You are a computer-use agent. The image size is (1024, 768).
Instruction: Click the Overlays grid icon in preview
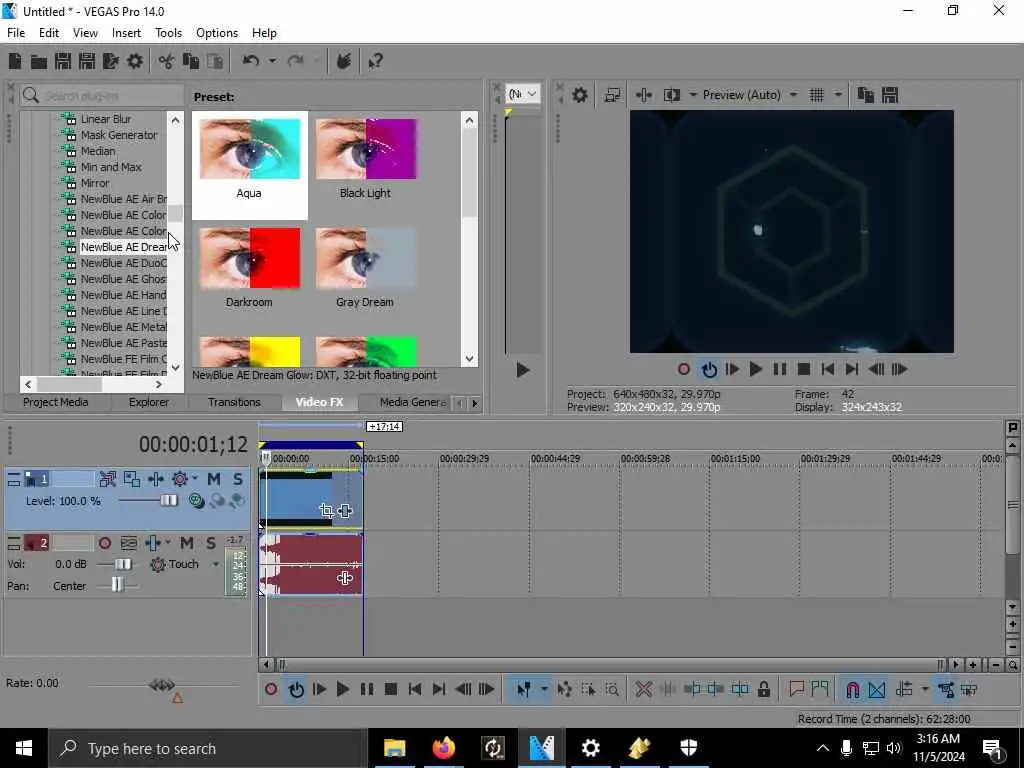tap(816, 95)
